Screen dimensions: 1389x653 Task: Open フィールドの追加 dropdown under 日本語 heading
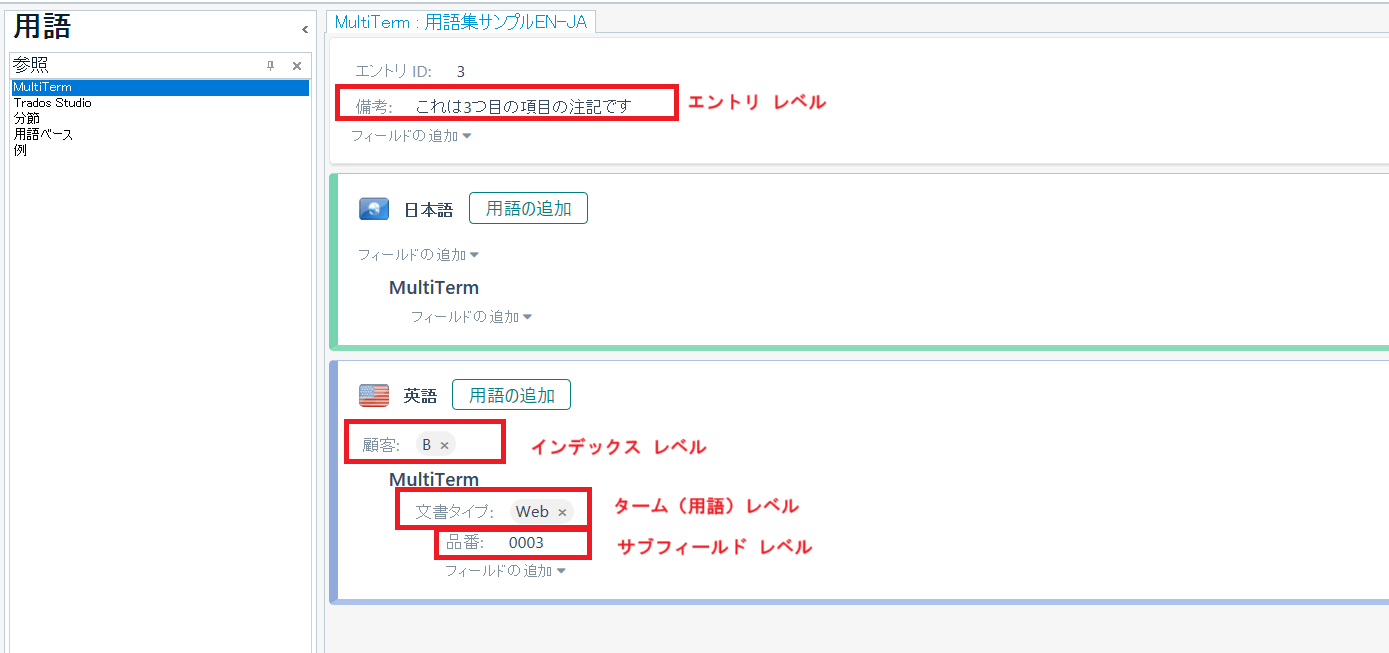point(418,255)
